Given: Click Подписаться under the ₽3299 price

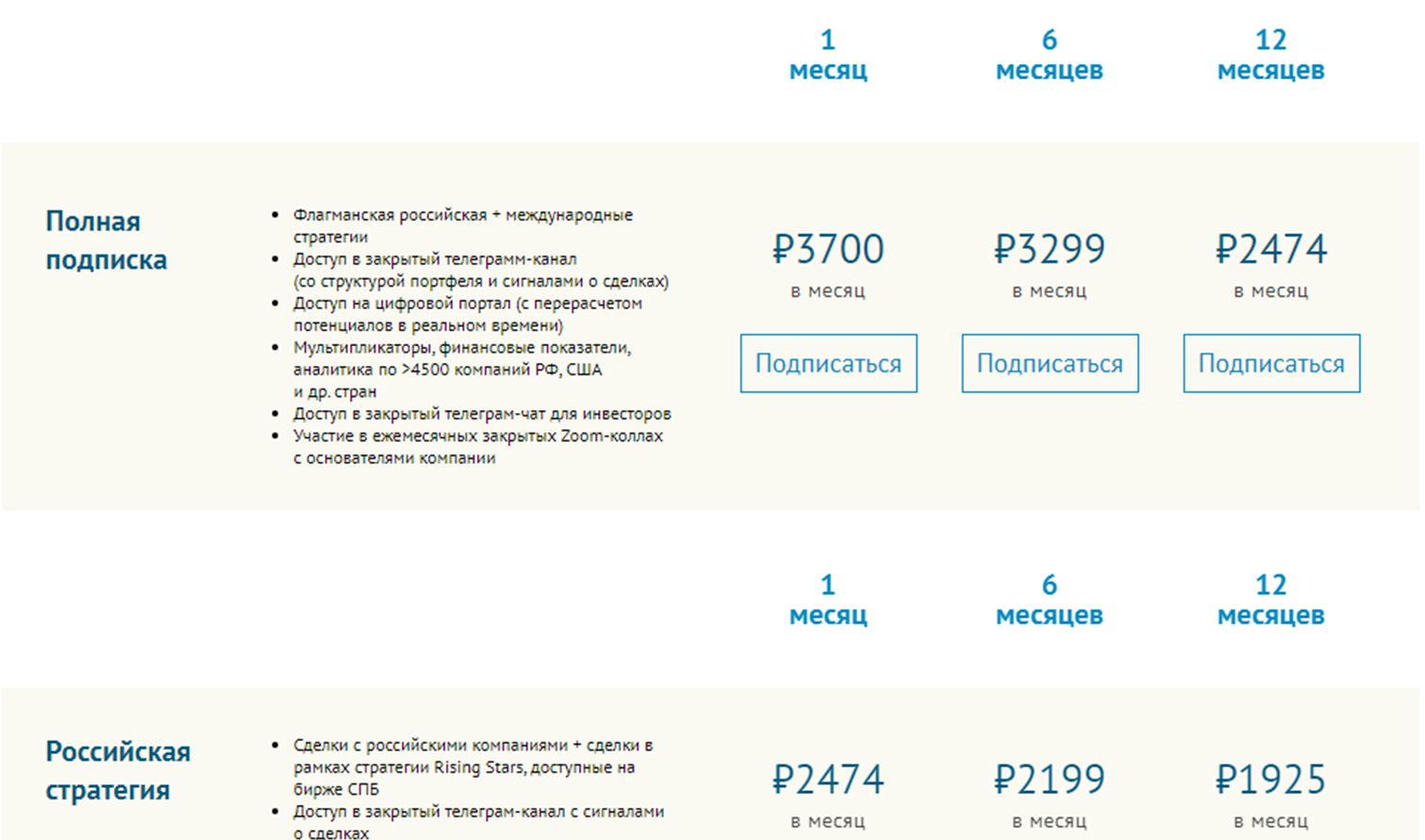Looking at the screenshot, I should [1050, 363].
